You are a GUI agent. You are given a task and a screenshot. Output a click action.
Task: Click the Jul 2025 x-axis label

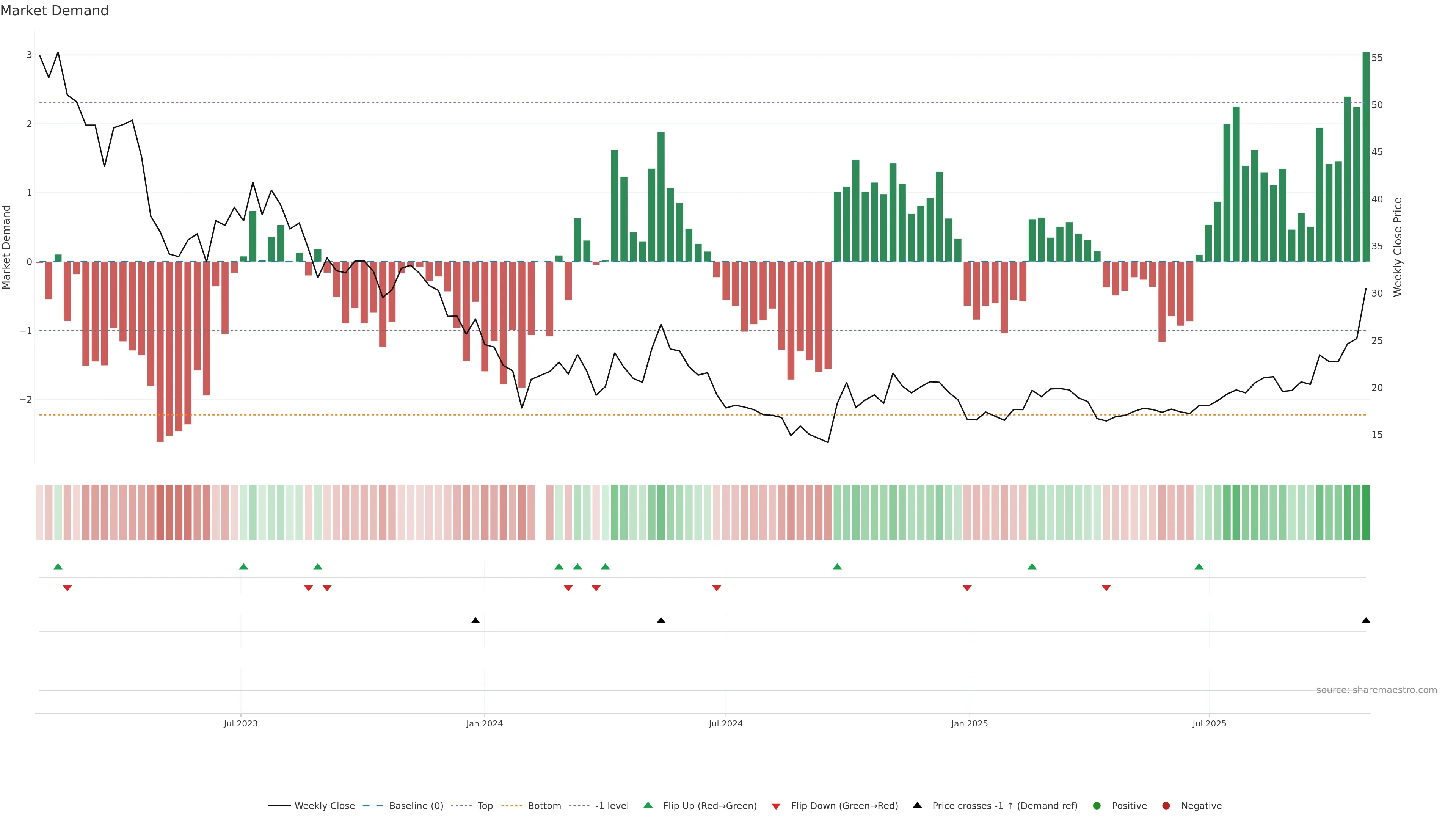click(x=1209, y=723)
